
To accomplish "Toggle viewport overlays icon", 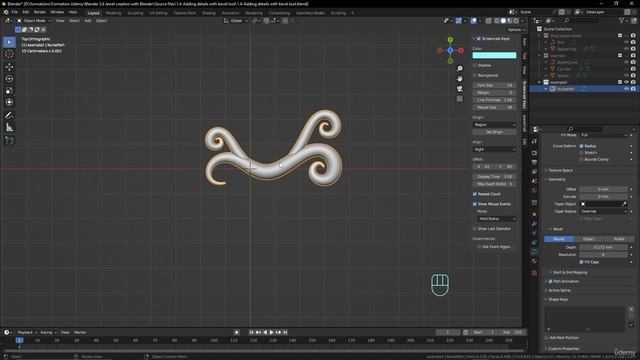I will (474, 20).
